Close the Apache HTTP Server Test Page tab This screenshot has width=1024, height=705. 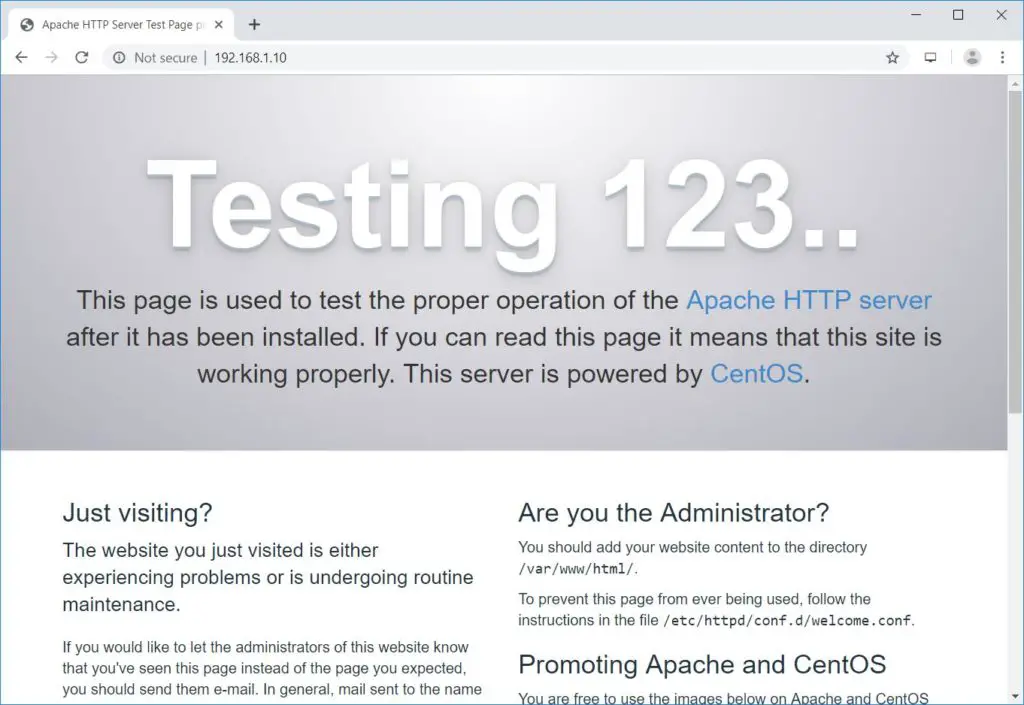click(x=219, y=25)
